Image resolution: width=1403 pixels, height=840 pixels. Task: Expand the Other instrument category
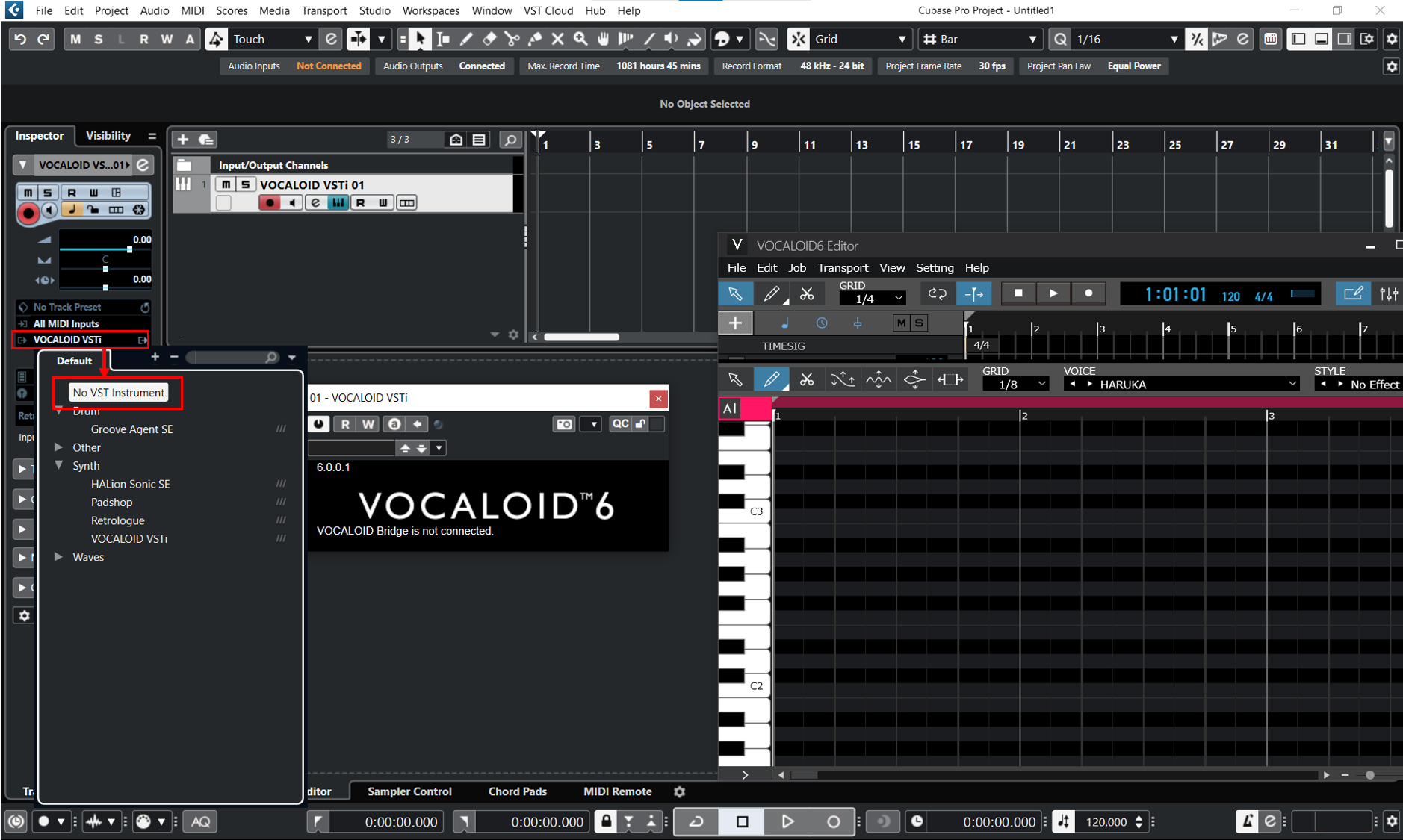tap(59, 447)
